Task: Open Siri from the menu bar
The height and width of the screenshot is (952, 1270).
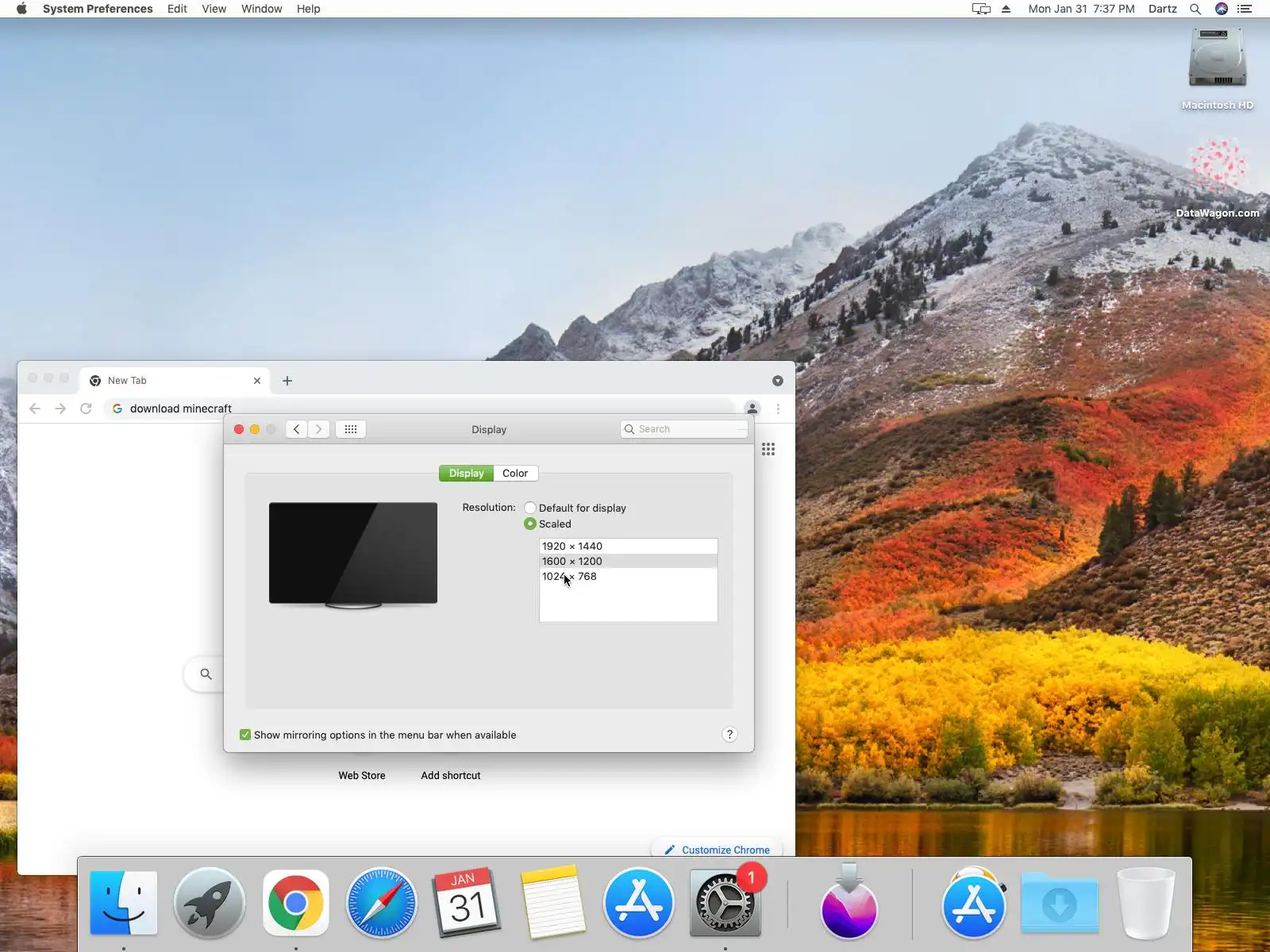Action: pos(1221,9)
